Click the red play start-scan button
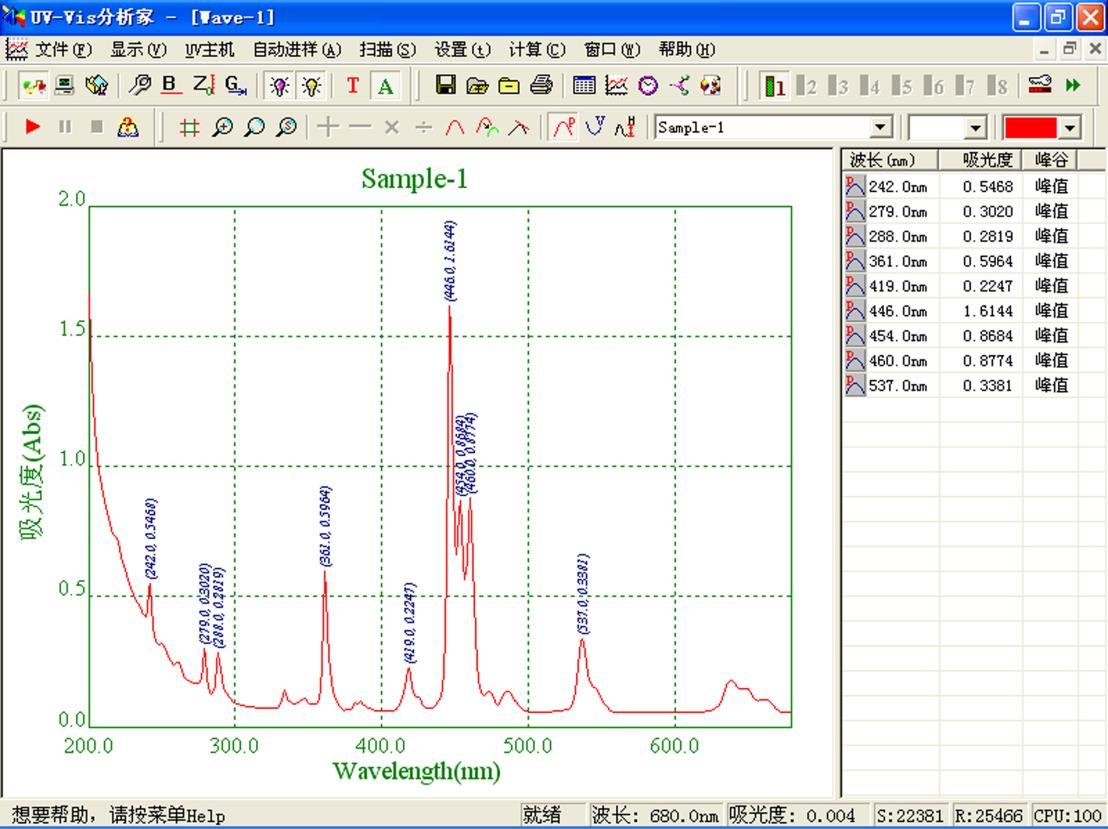1108x829 pixels. (33, 127)
